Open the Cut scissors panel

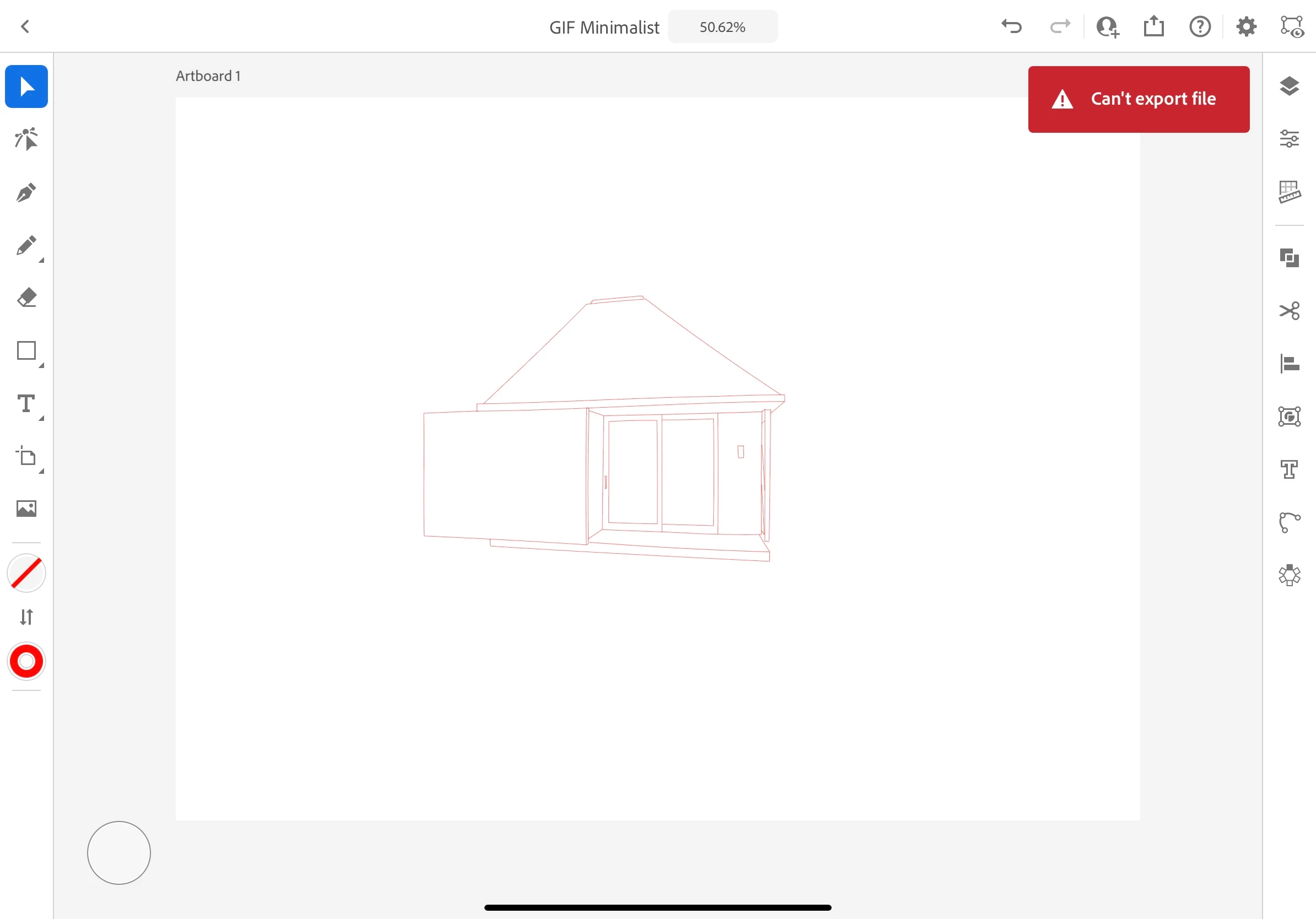(x=1289, y=311)
